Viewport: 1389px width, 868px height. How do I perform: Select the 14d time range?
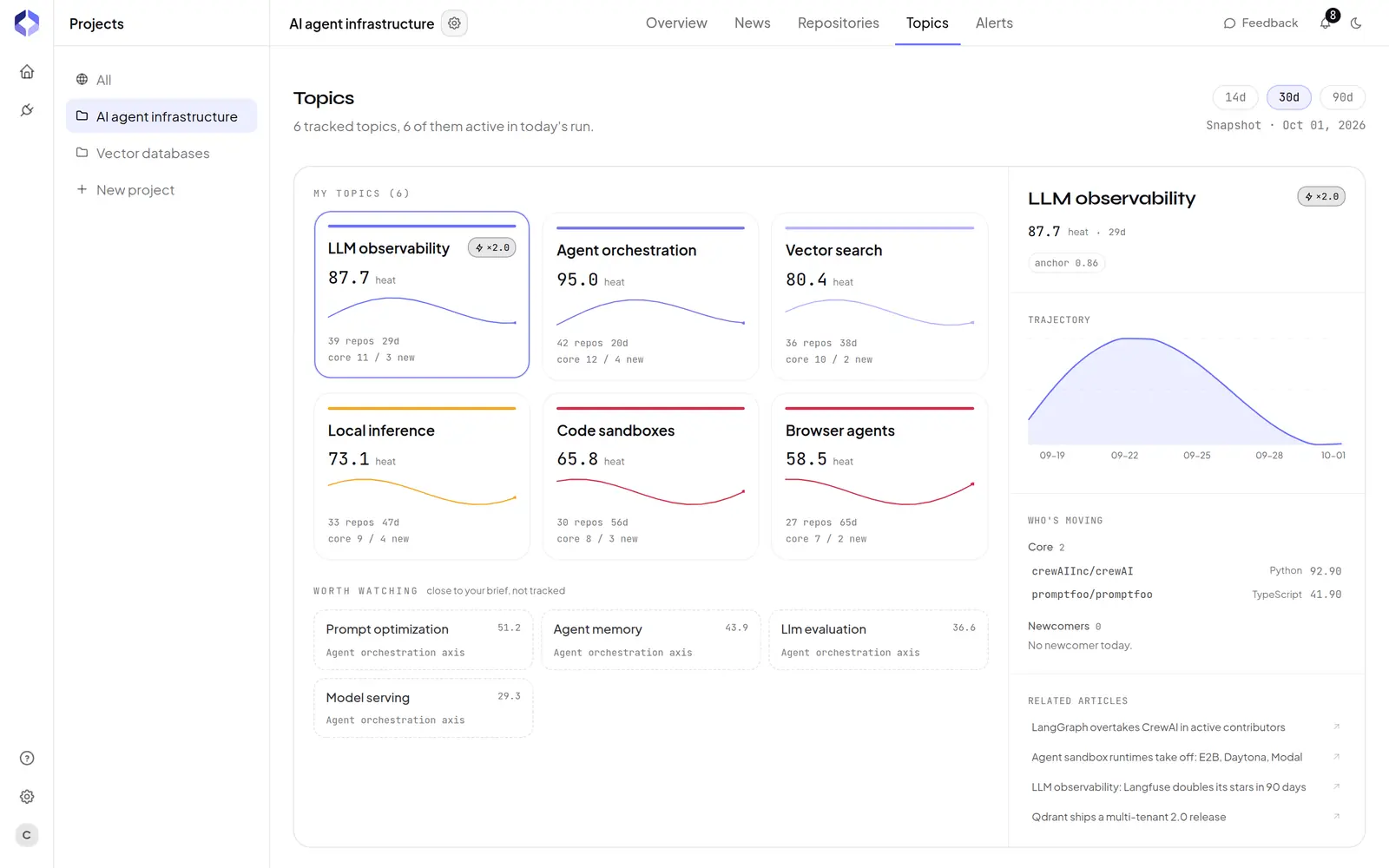pyautogui.click(x=1235, y=97)
